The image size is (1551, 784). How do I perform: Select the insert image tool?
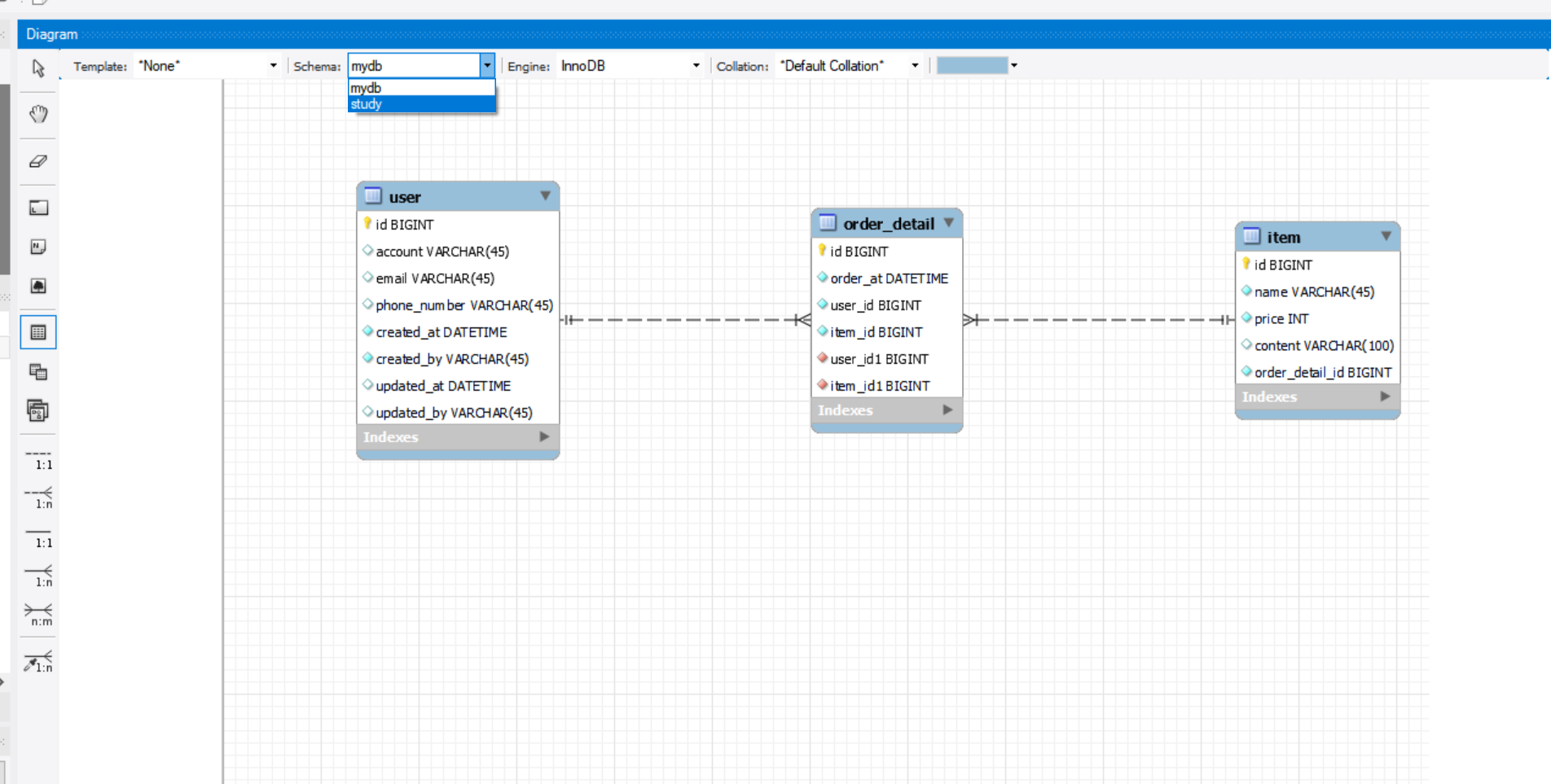(x=37, y=285)
